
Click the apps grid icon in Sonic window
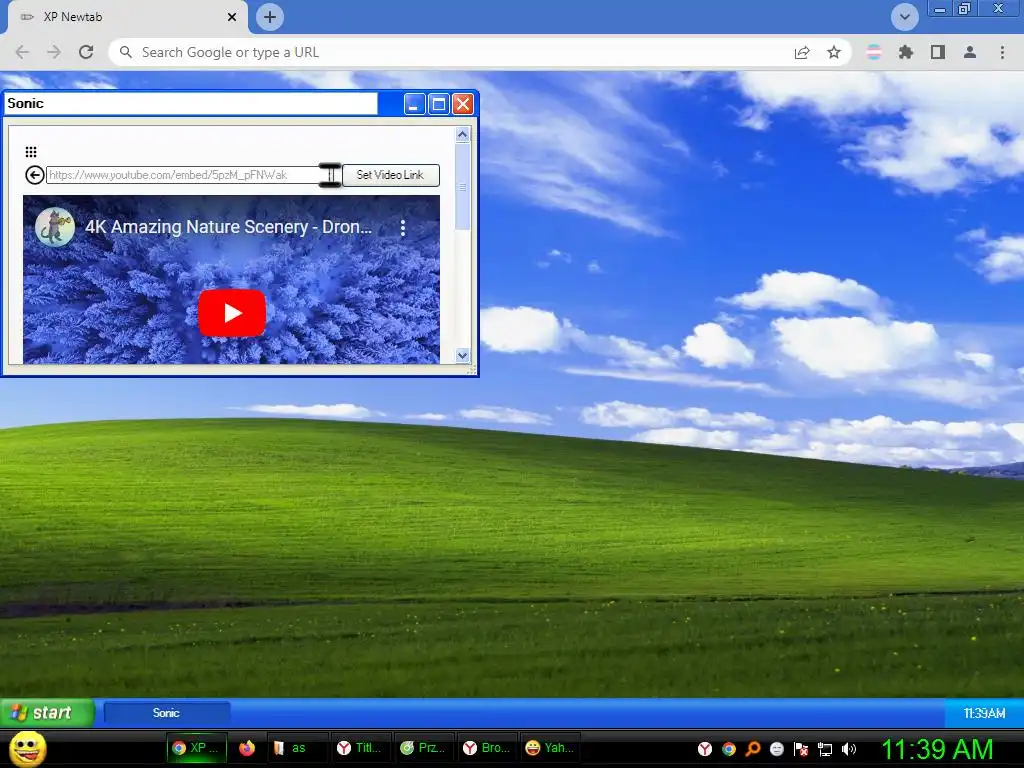click(x=31, y=152)
